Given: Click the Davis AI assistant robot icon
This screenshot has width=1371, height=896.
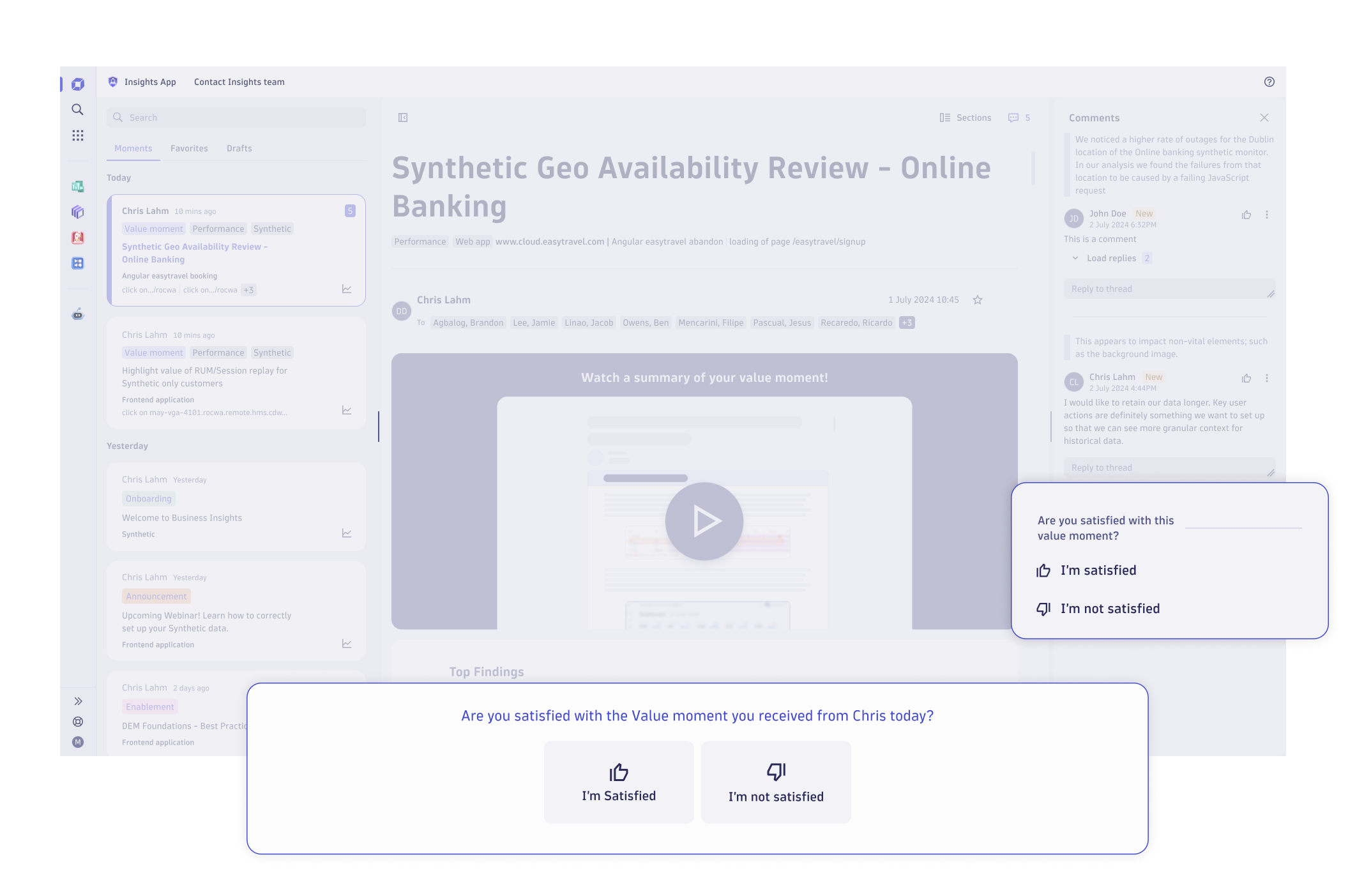Looking at the screenshot, I should click(77, 314).
